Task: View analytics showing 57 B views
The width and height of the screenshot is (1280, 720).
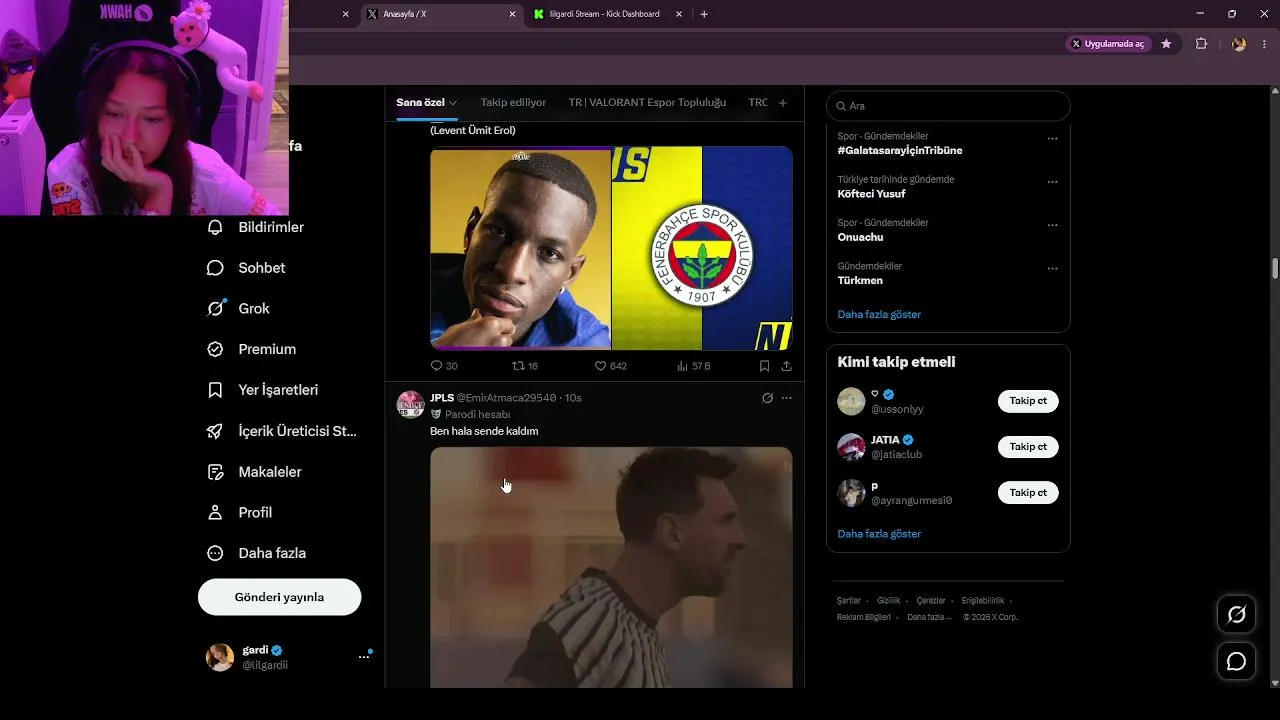Action: (694, 366)
